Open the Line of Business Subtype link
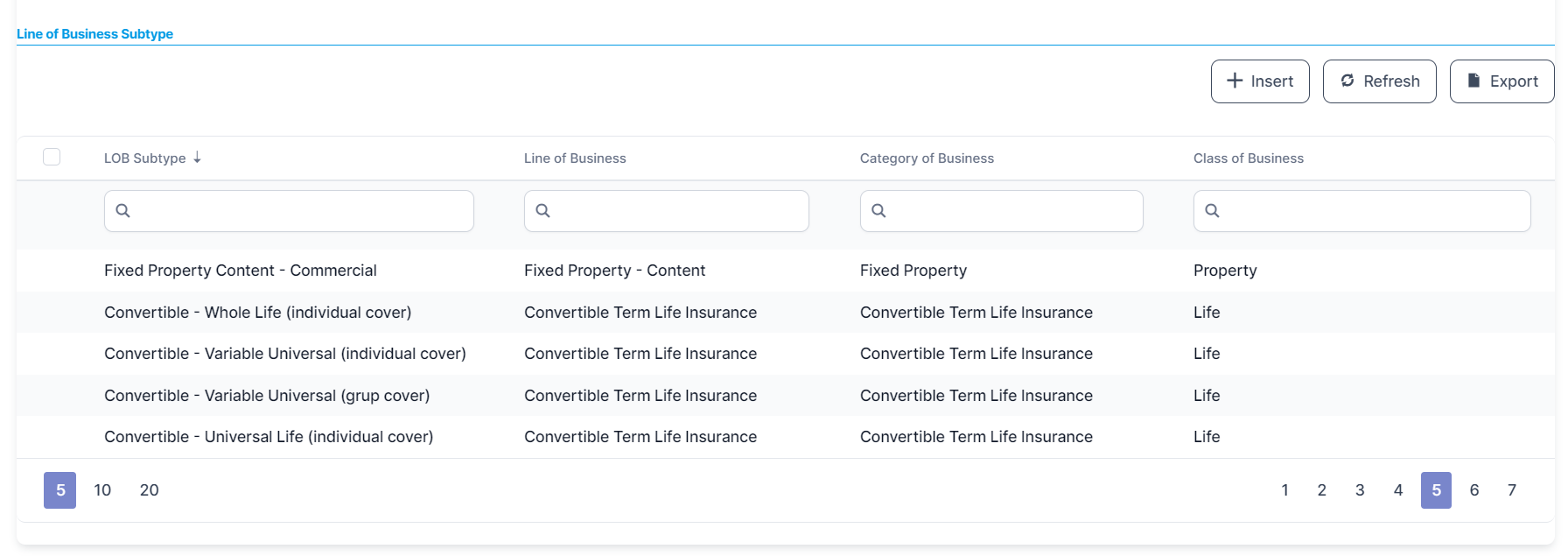This screenshot has width=1568, height=556. coord(94,33)
